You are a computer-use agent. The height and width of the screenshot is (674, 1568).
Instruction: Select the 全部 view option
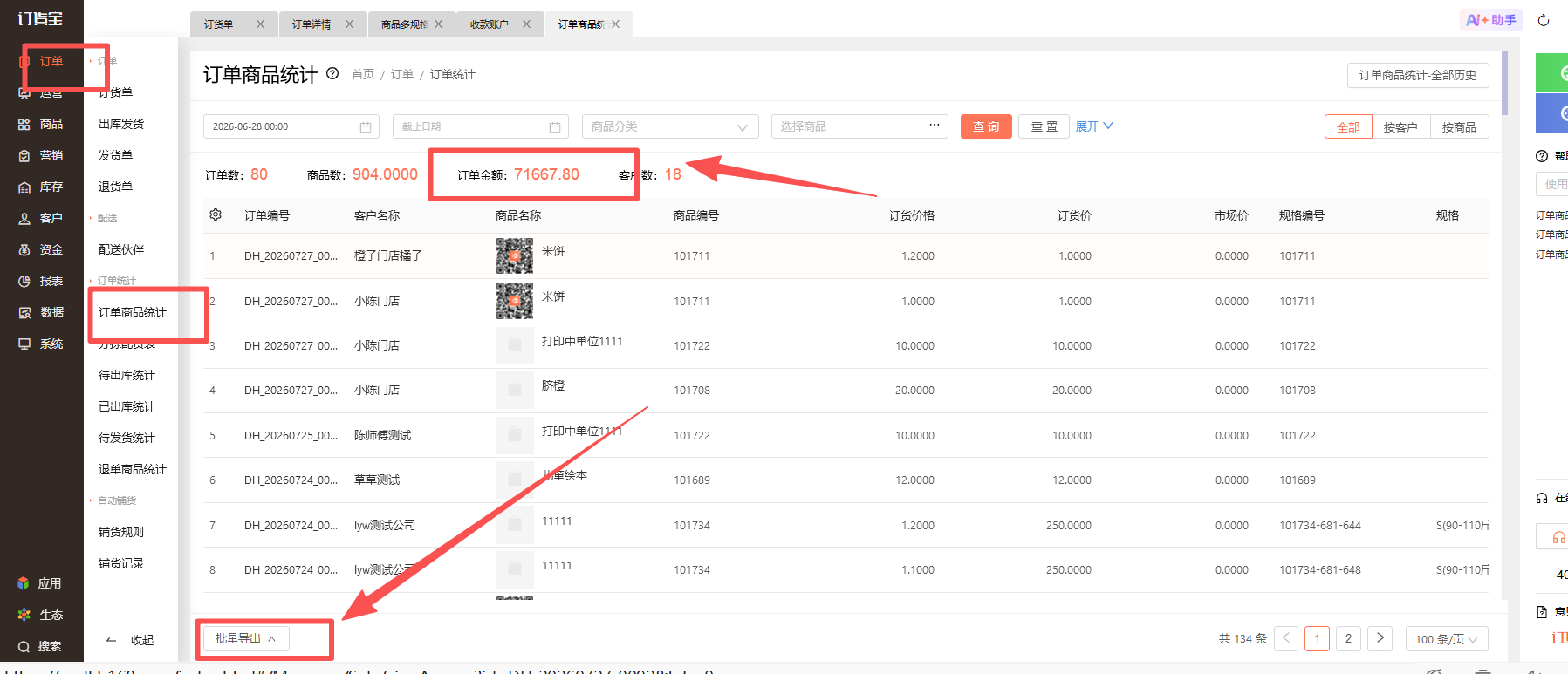click(1348, 126)
